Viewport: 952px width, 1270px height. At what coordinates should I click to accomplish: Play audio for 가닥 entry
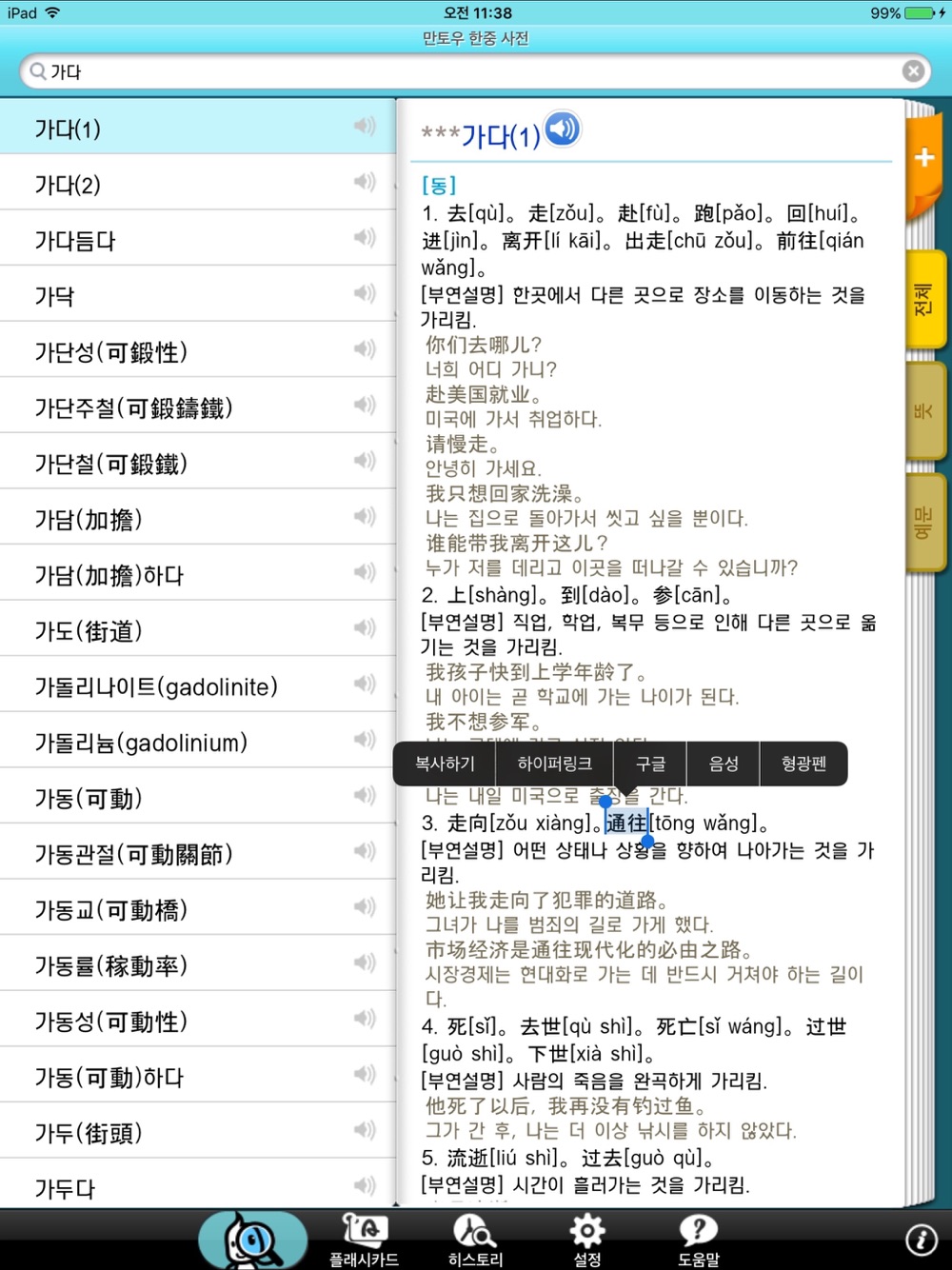(365, 293)
